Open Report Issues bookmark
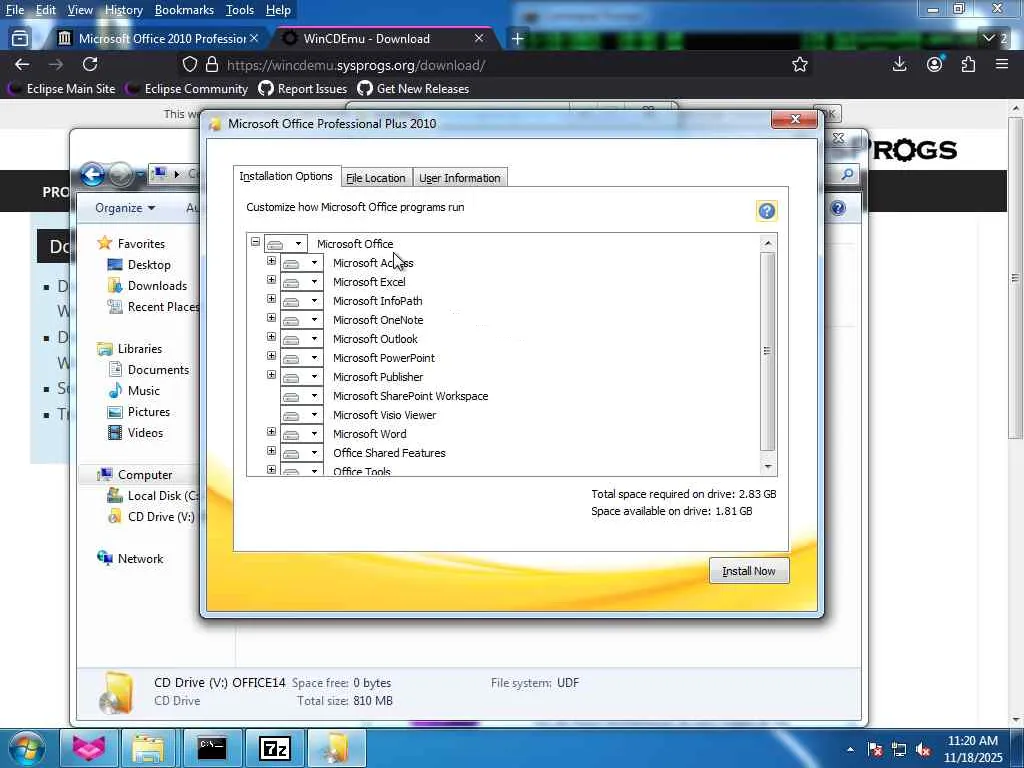 point(302,89)
